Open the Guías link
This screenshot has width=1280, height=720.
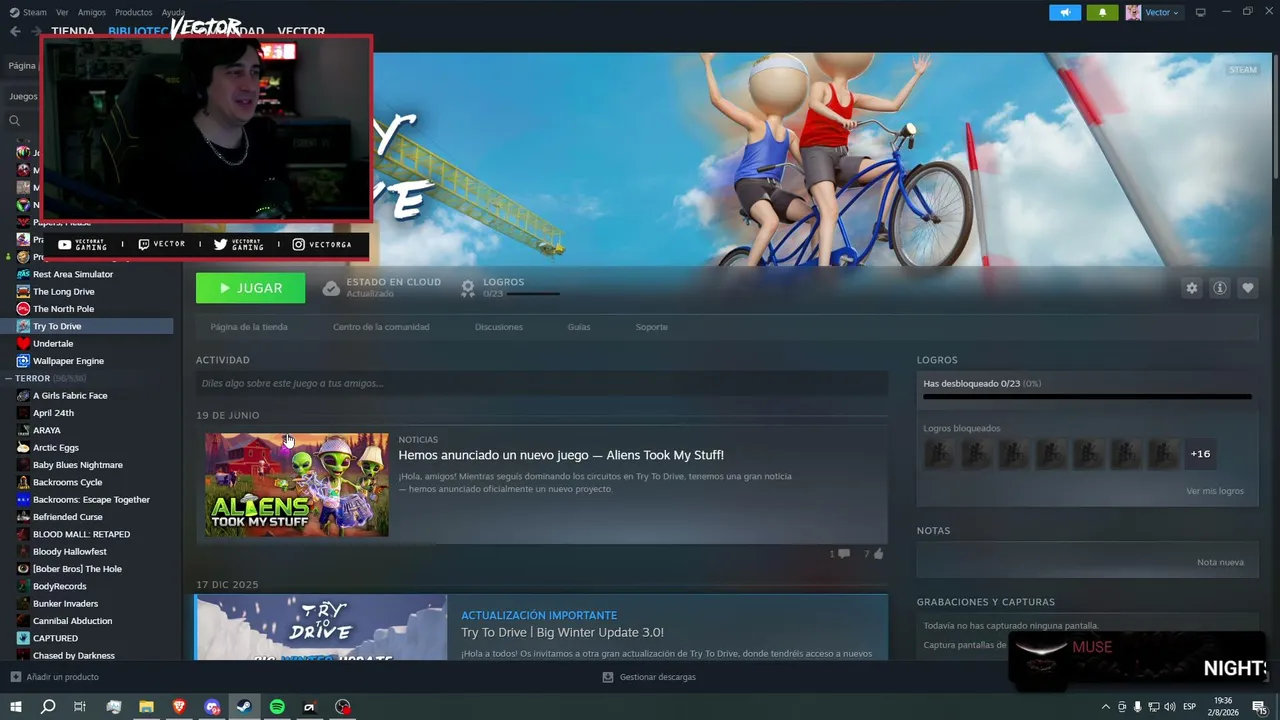click(579, 327)
